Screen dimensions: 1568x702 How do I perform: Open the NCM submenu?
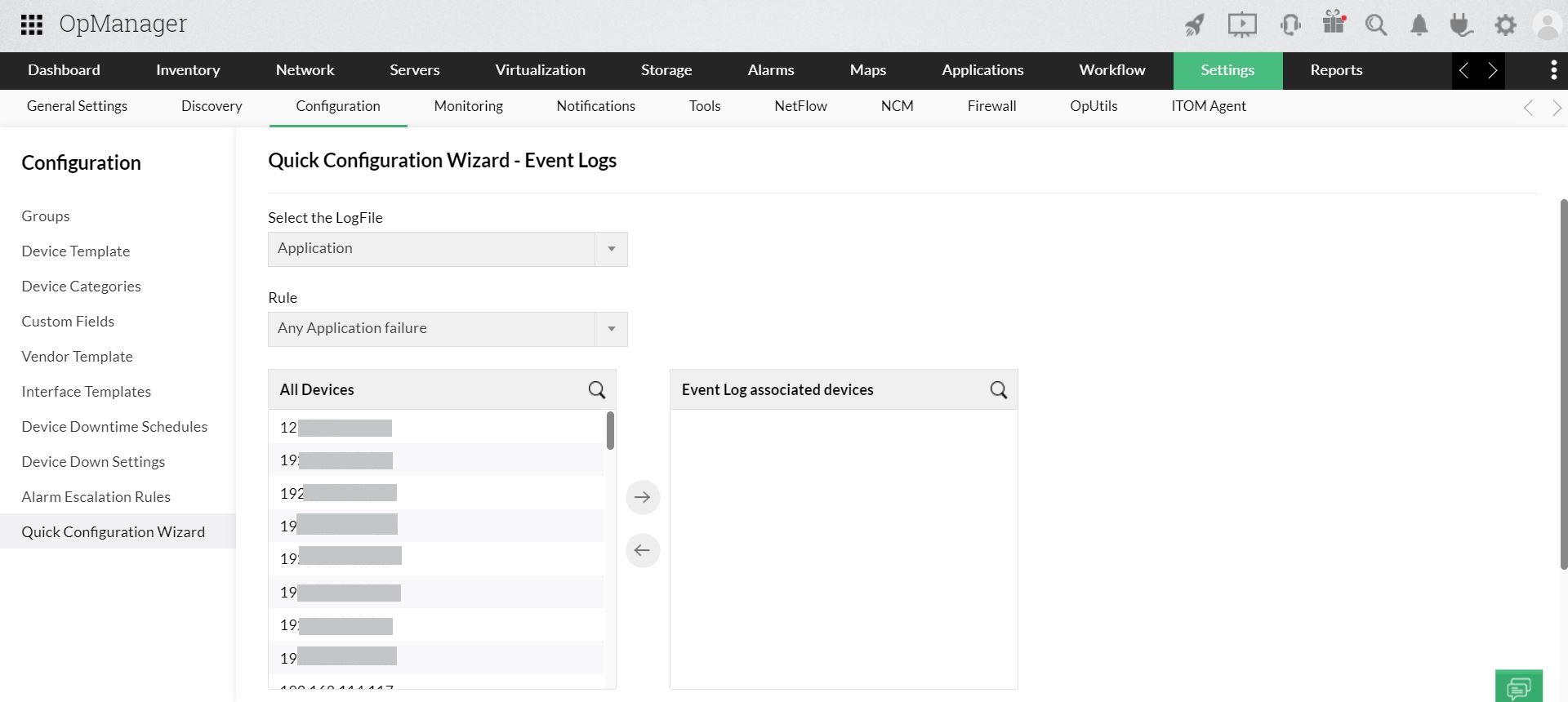coord(897,106)
